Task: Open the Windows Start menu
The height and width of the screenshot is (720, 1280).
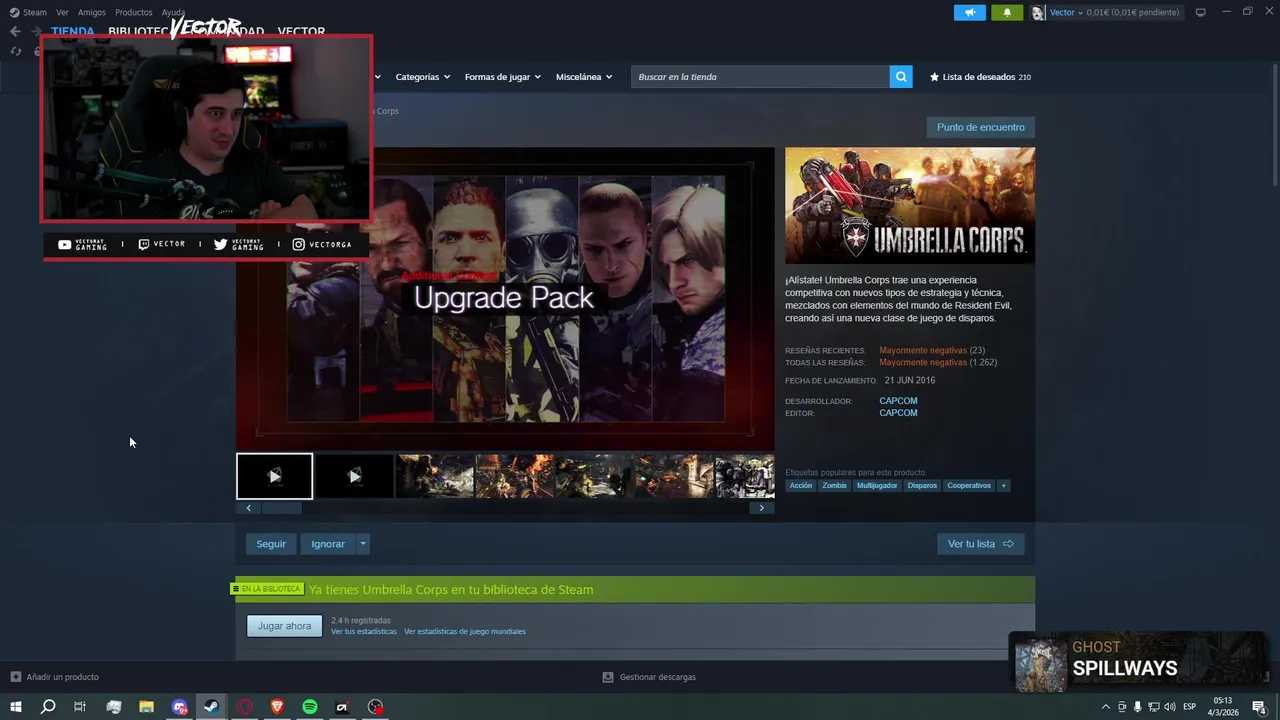Action: pyautogui.click(x=15, y=707)
